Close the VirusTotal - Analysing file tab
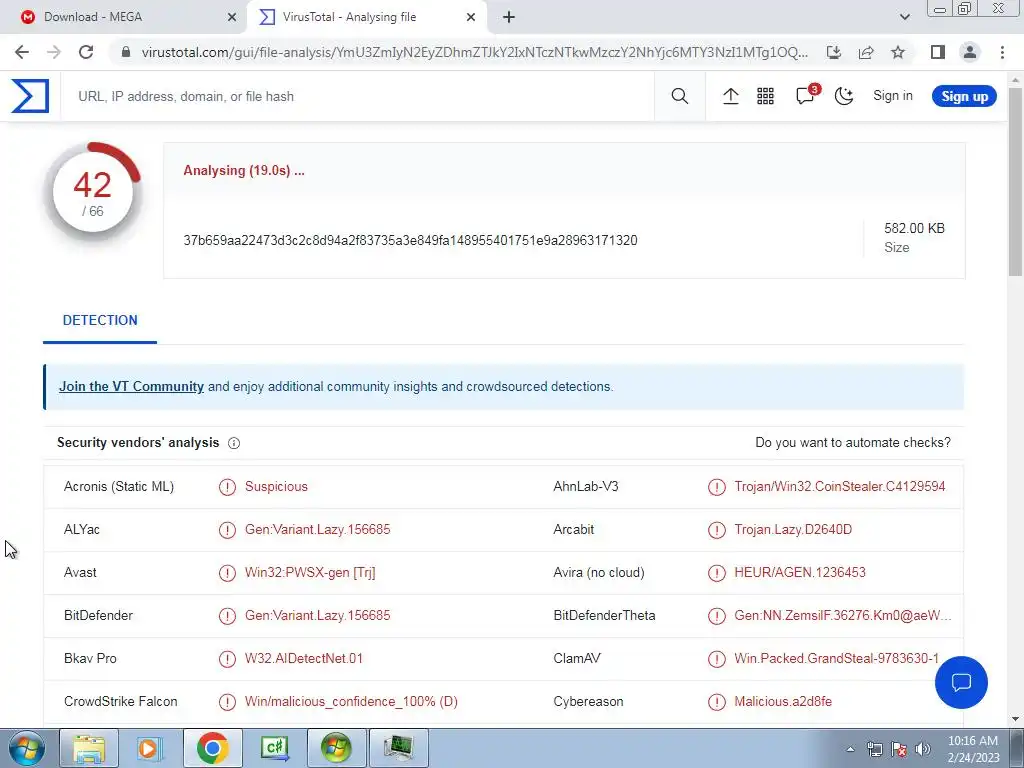This screenshot has width=1024, height=768. point(471,17)
